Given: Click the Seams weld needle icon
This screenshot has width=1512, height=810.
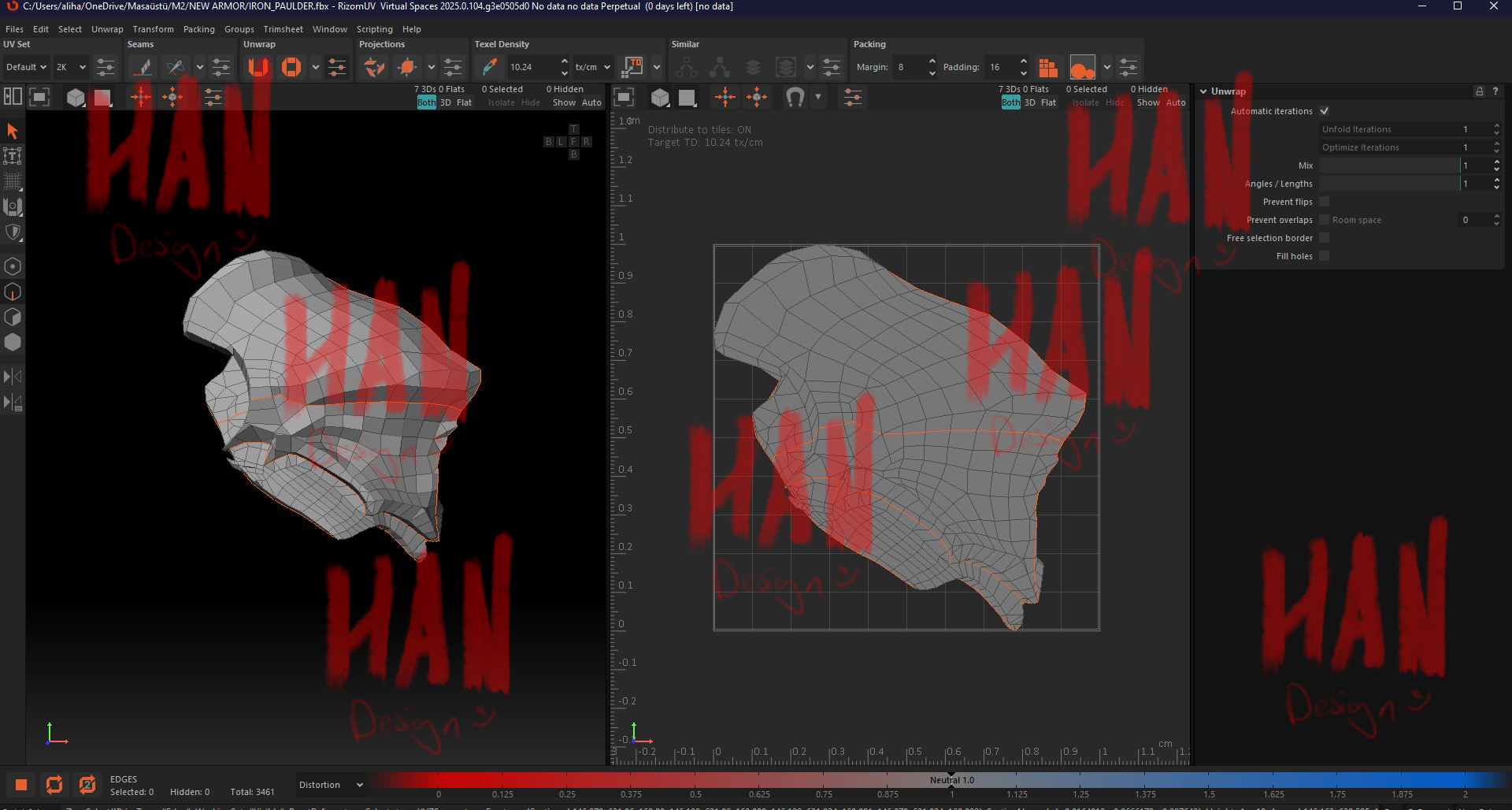Looking at the screenshot, I should (x=176, y=67).
